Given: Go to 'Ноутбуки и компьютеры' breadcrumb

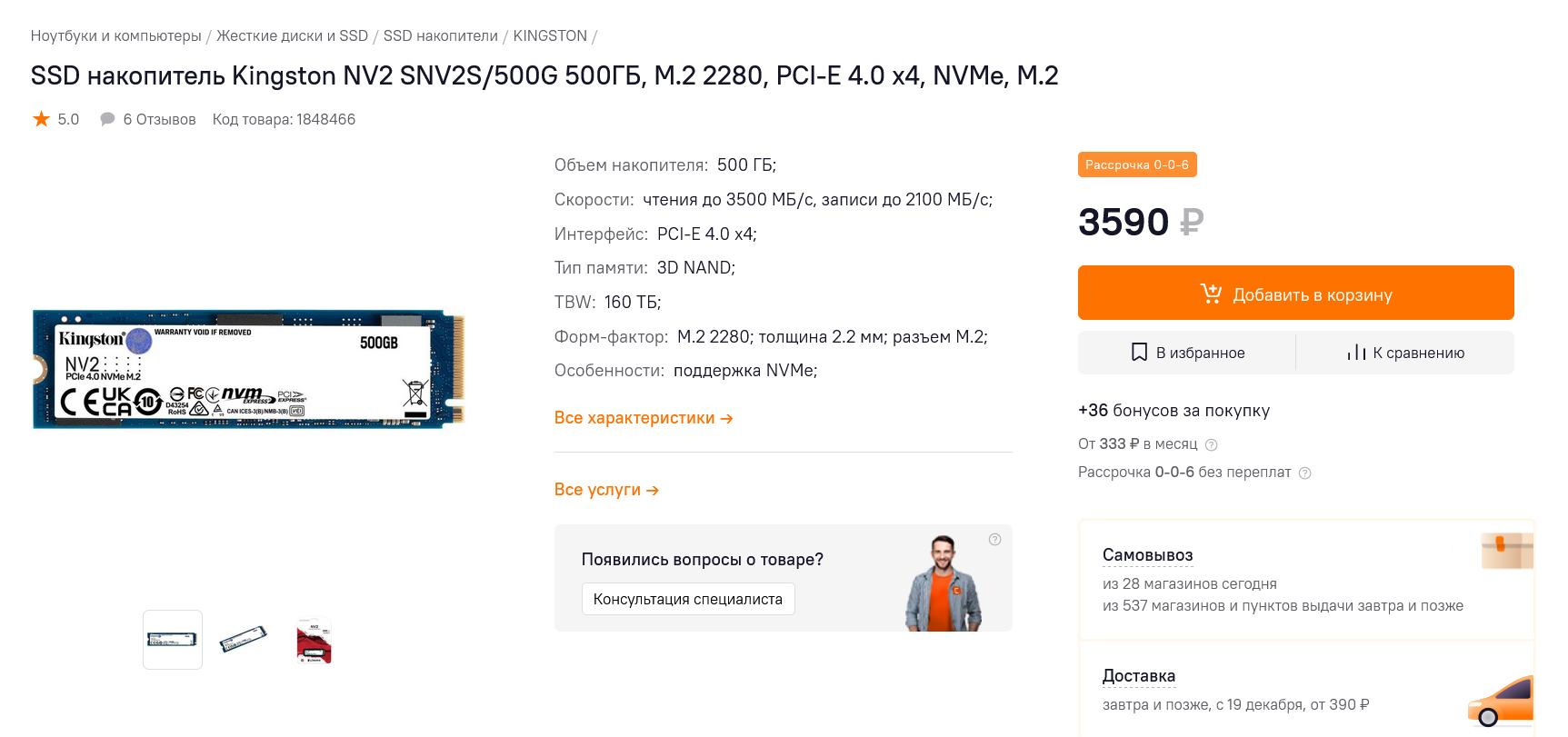Looking at the screenshot, I should click(x=115, y=36).
